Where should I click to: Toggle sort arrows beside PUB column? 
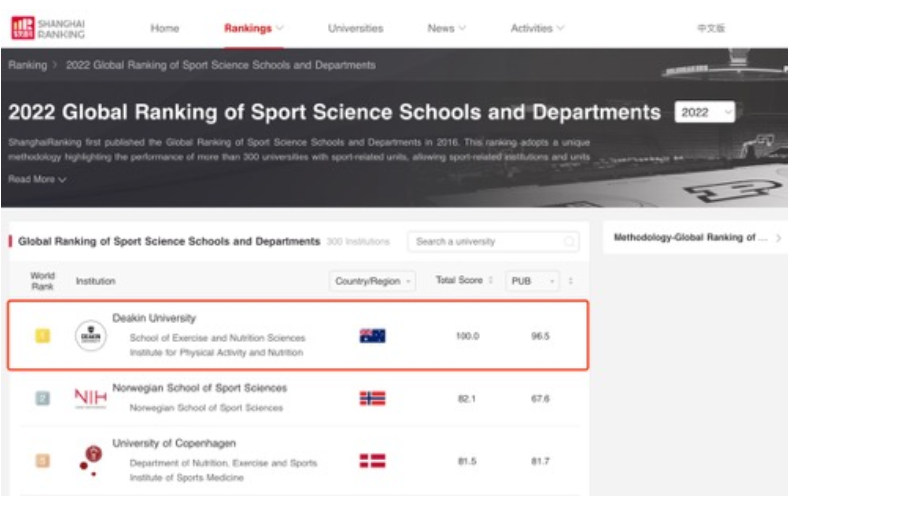(571, 282)
